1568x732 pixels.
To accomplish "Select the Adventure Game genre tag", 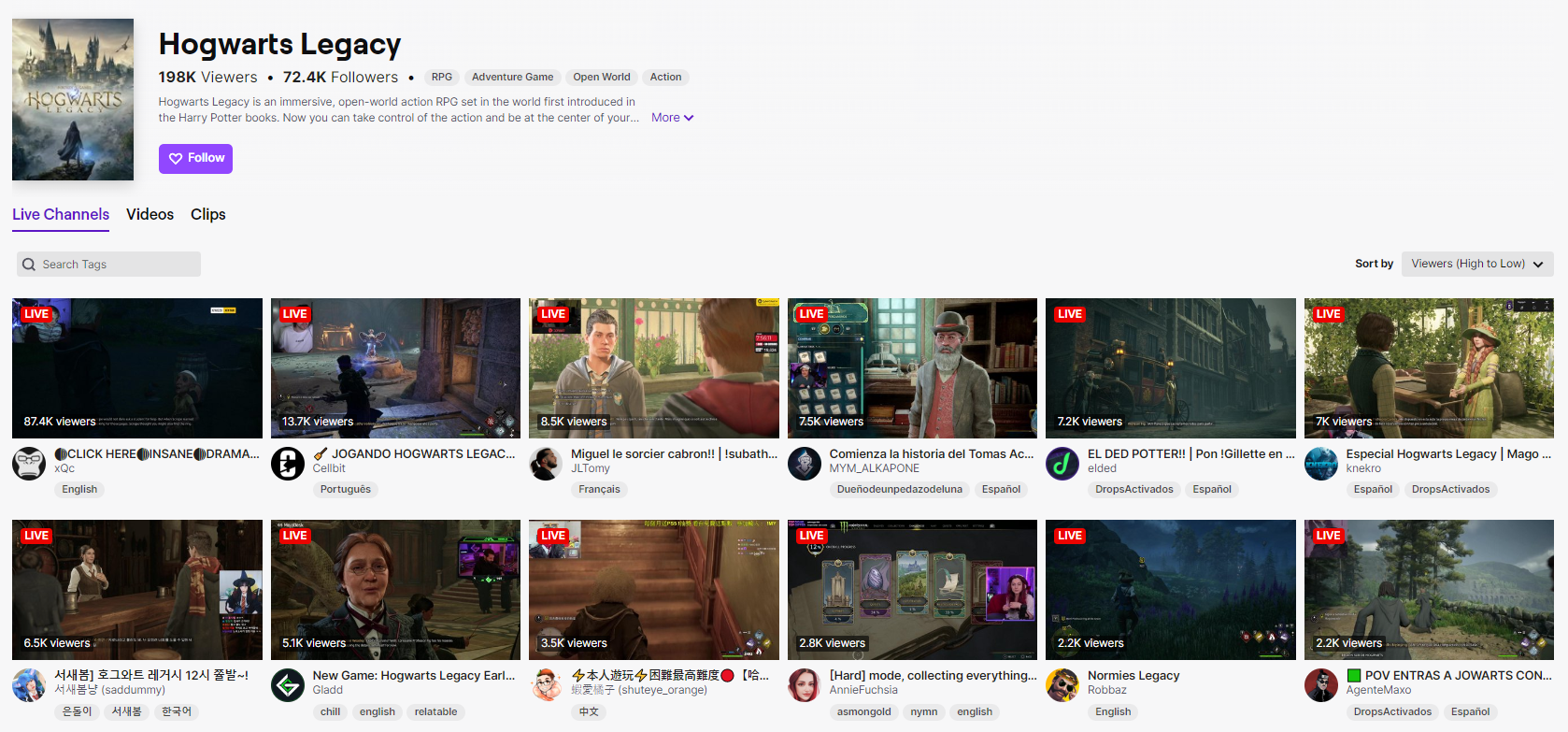I will (512, 78).
